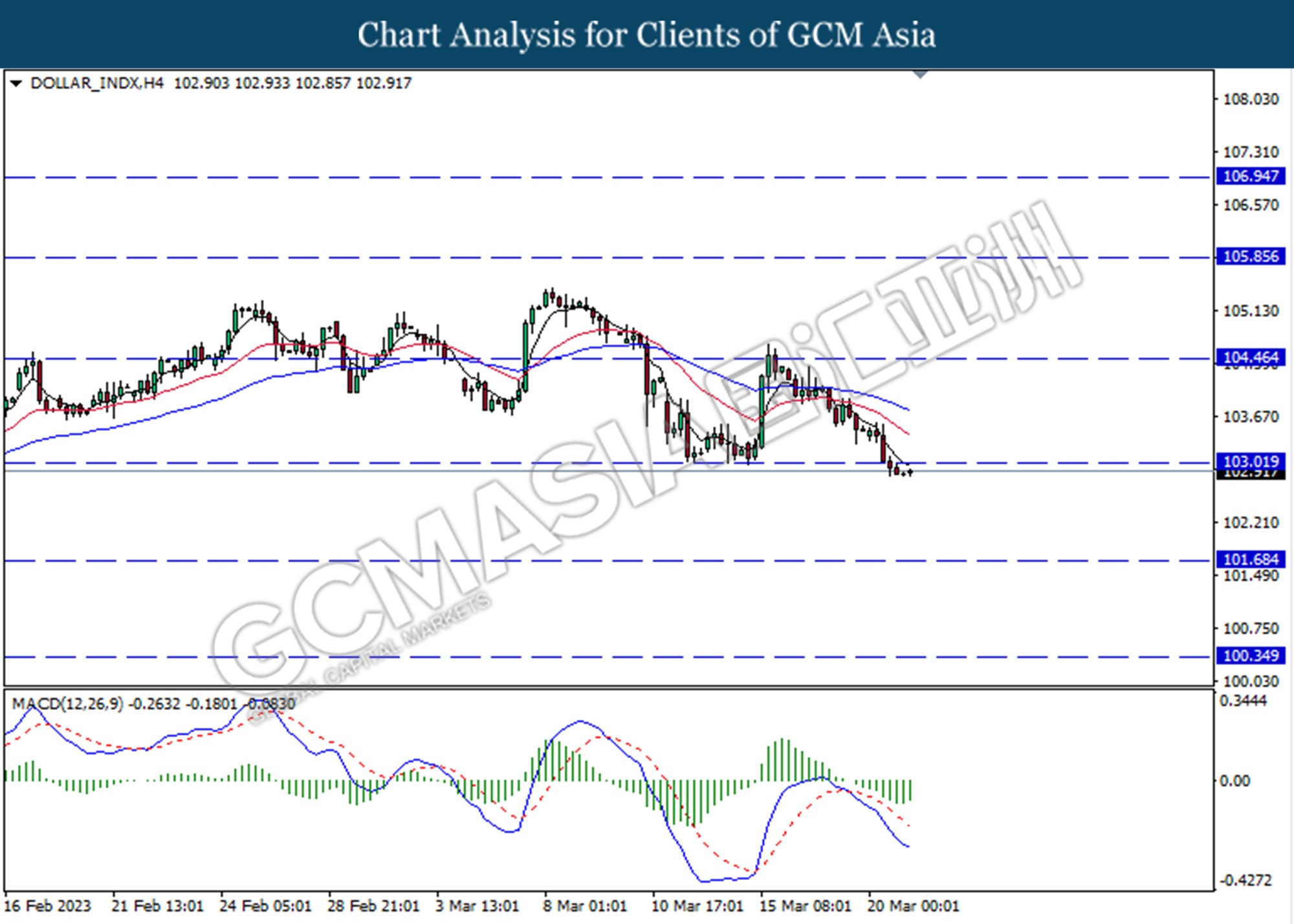
Task: Select the 104.464 price level label
Action: click(x=1250, y=357)
